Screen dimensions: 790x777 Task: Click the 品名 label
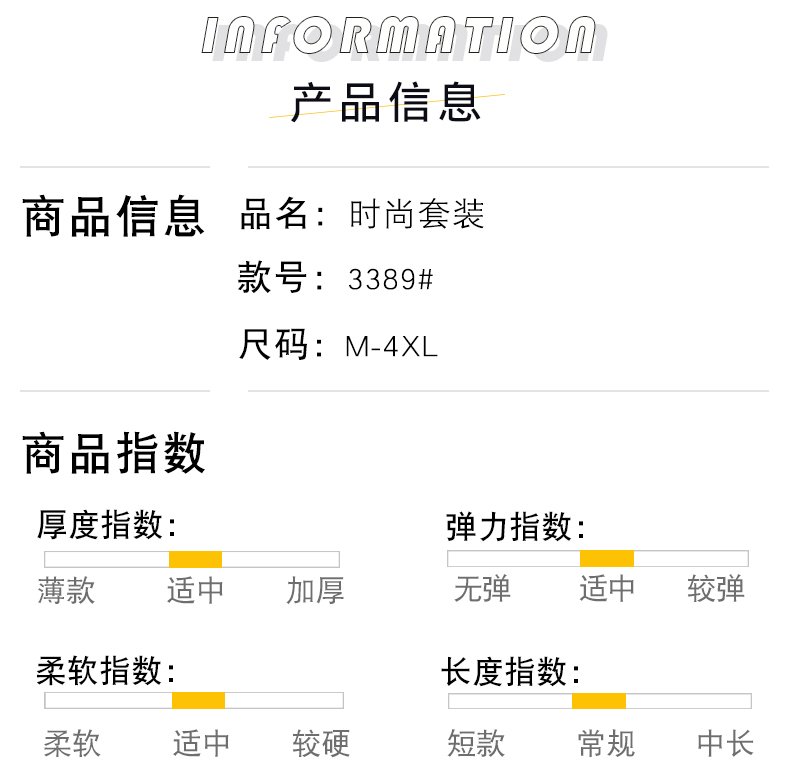pyautogui.click(x=274, y=214)
